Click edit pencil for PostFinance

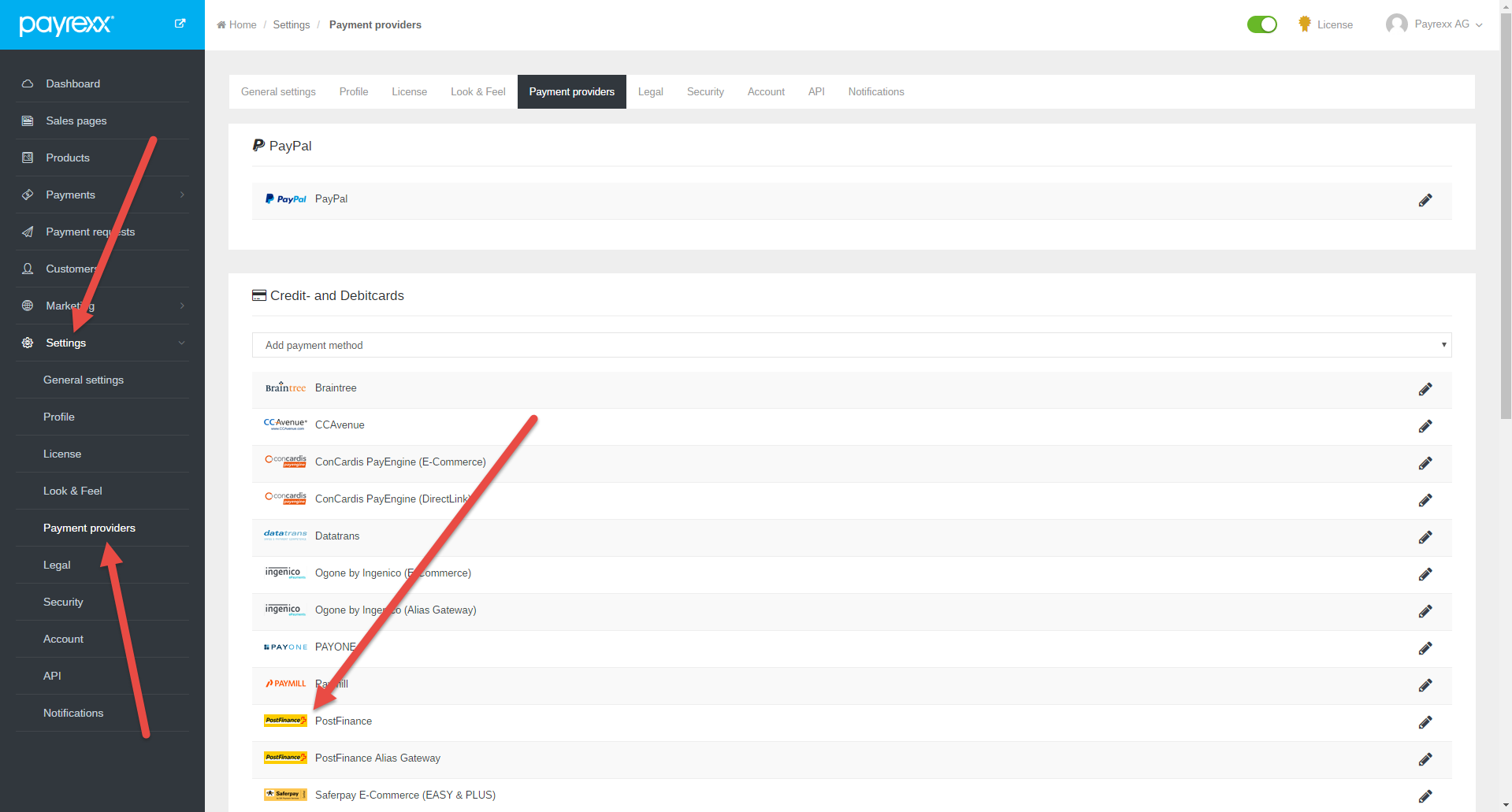point(1425,722)
